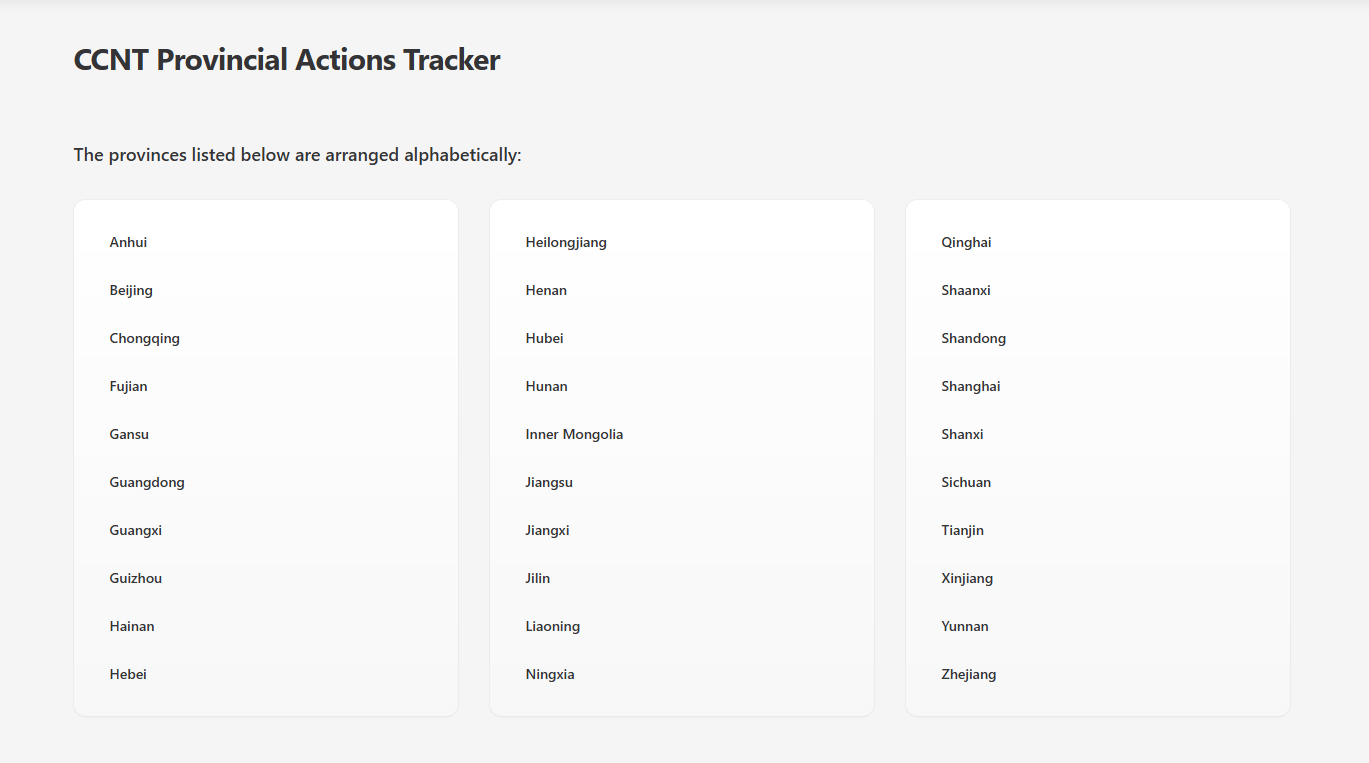Open the Sichuan province entry
Screen dimensions: 1369x763
[966, 482]
